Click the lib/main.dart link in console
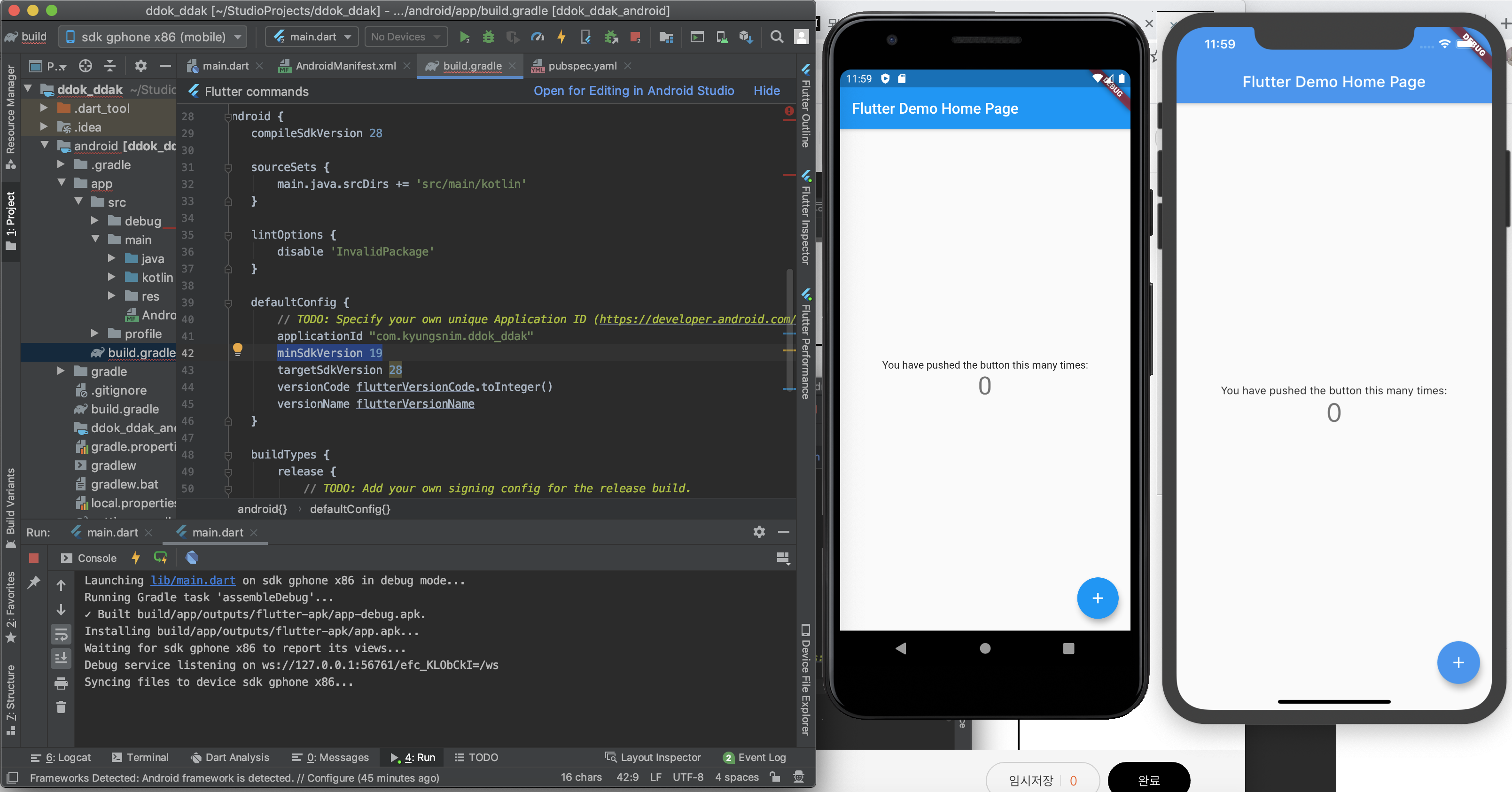 (x=193, y=580)
